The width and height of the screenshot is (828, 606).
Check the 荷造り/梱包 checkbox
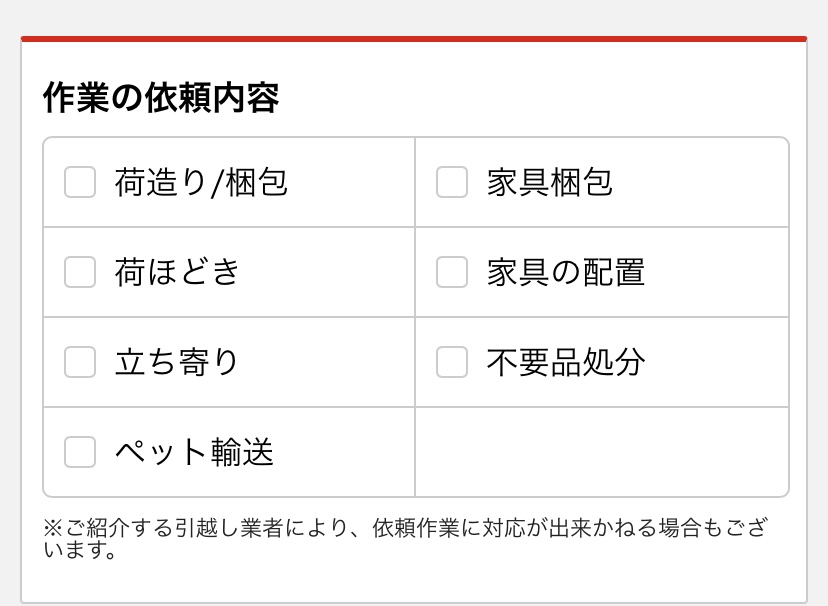point(80,182)
